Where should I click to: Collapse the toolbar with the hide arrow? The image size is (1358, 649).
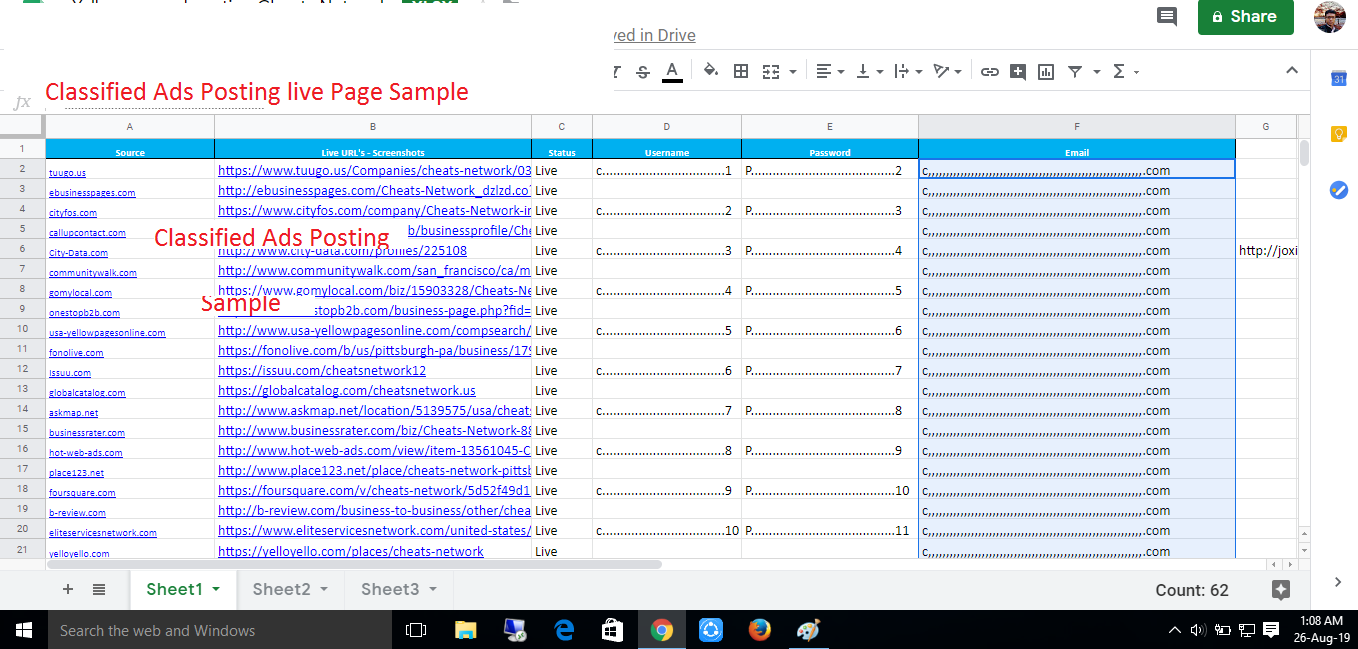coord(1292,70)
